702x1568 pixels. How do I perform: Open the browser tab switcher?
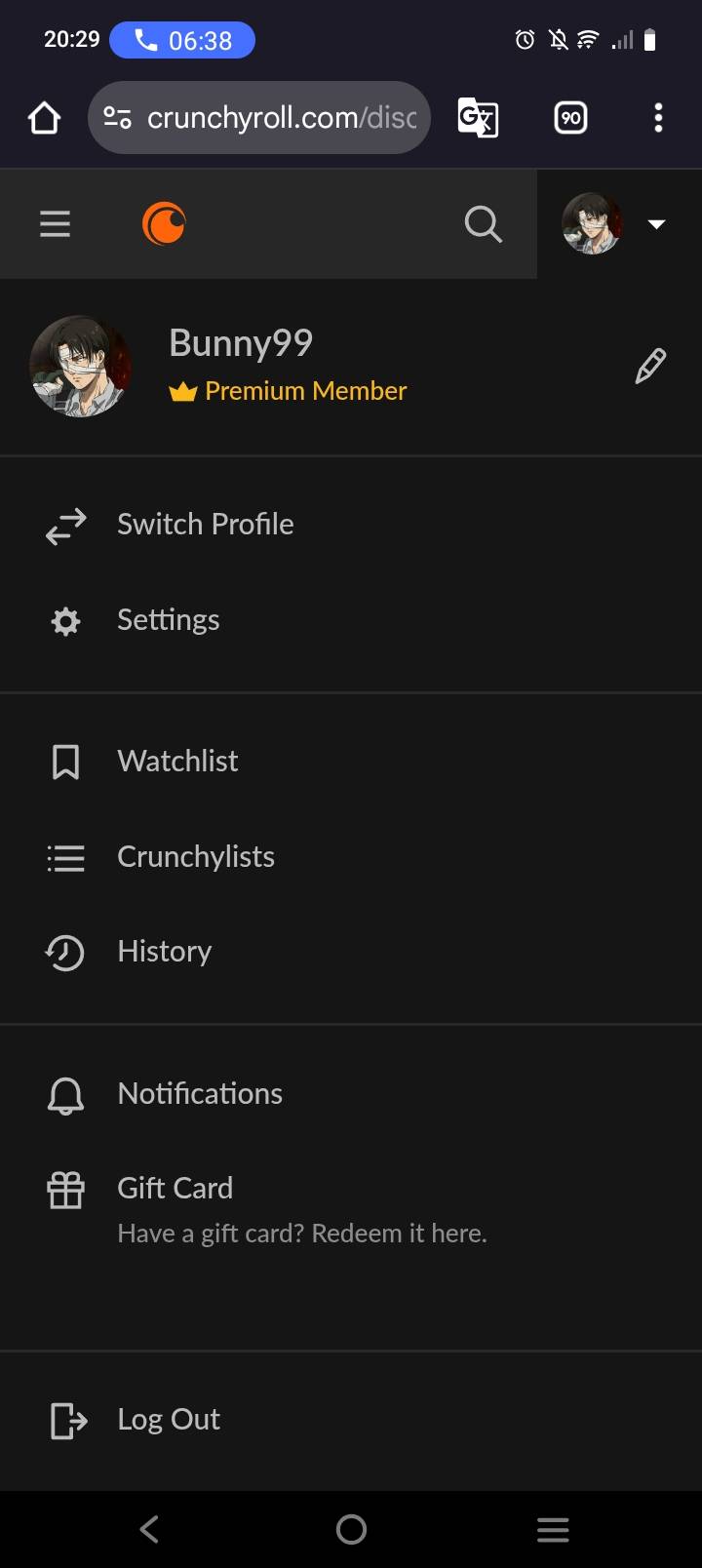(x=570, y=118)
